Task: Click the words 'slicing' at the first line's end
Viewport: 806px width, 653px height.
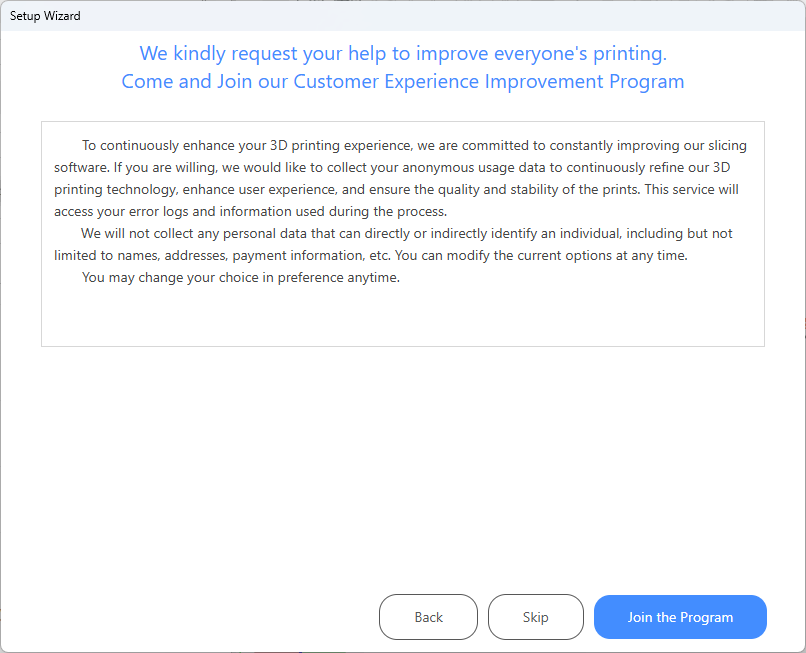Action: 723,146
